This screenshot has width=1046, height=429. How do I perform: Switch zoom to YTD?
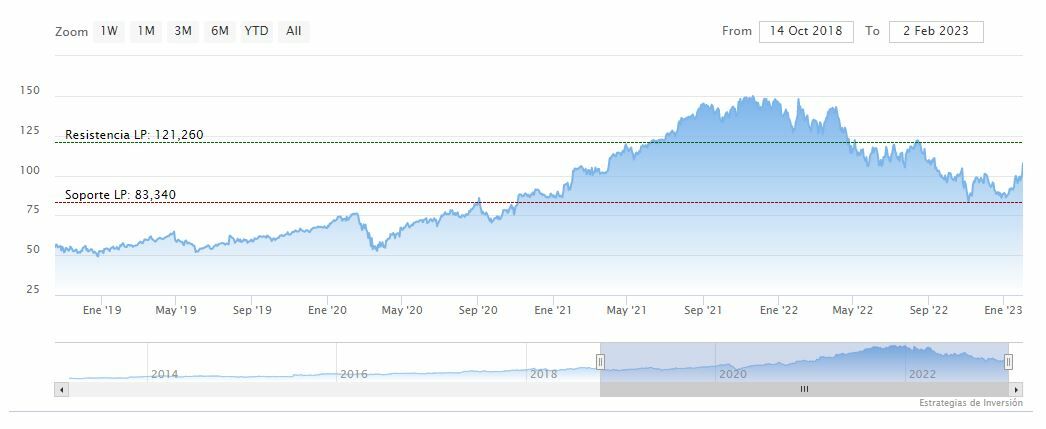[257, 31]
